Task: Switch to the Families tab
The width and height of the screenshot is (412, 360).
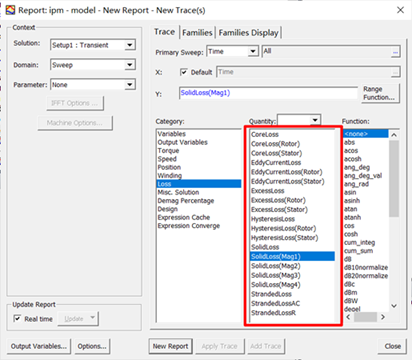Action: (x=197, y=33)
